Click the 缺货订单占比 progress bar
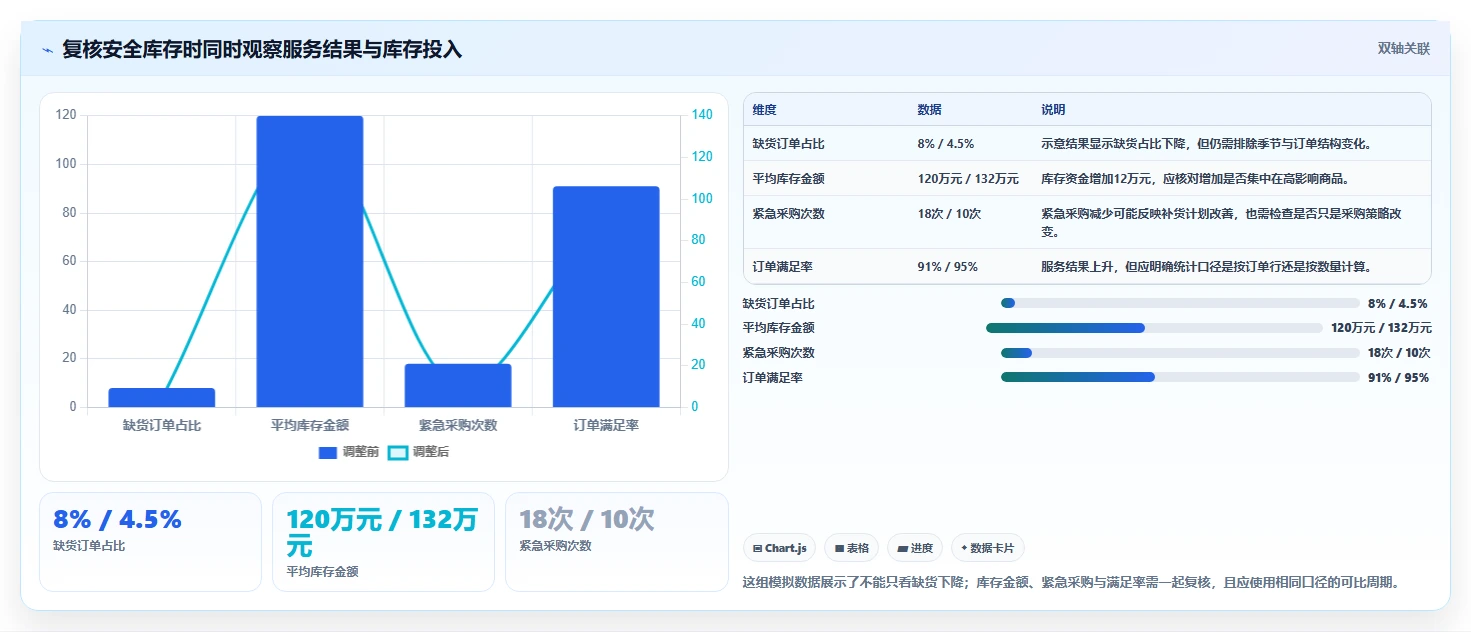 click(1180, 303)
